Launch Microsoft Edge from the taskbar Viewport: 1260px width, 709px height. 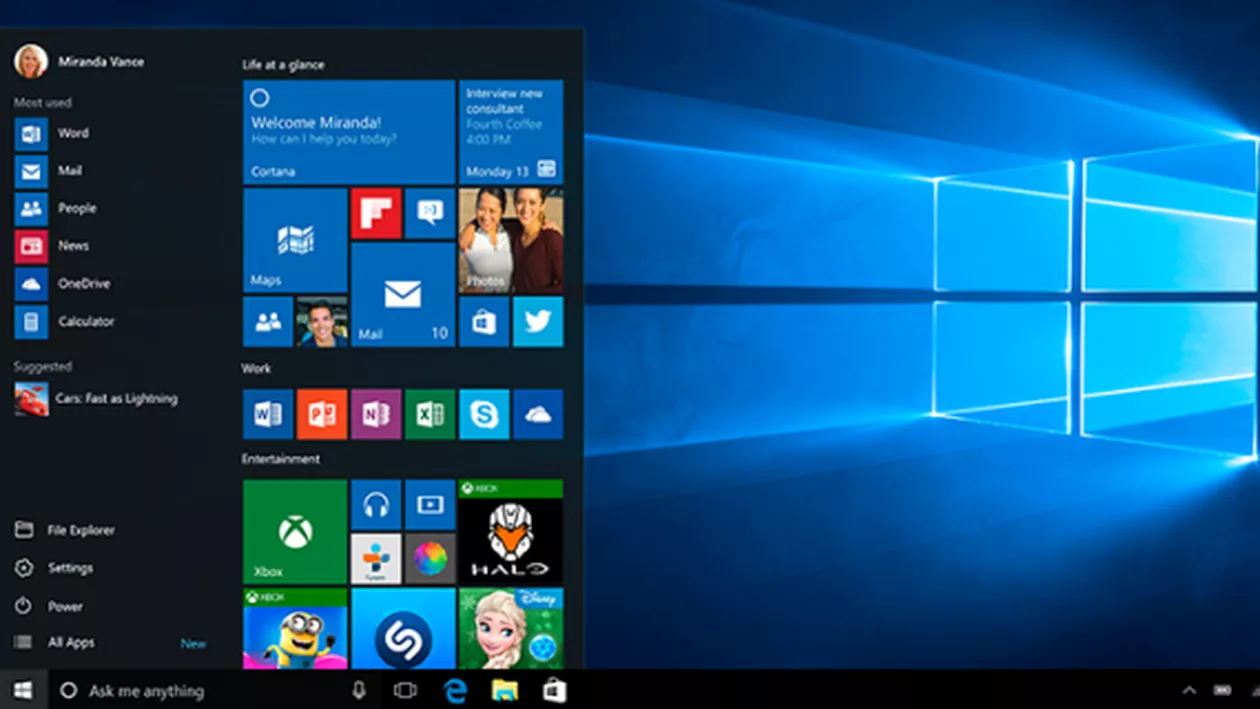[456, 690]
